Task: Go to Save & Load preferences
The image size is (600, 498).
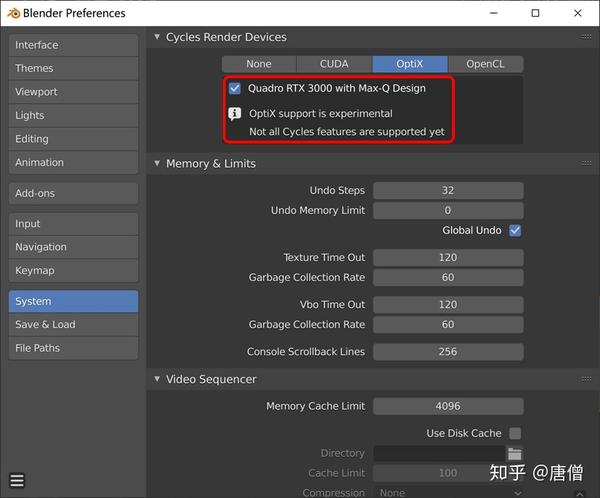Action: click(x=73, y=324)
